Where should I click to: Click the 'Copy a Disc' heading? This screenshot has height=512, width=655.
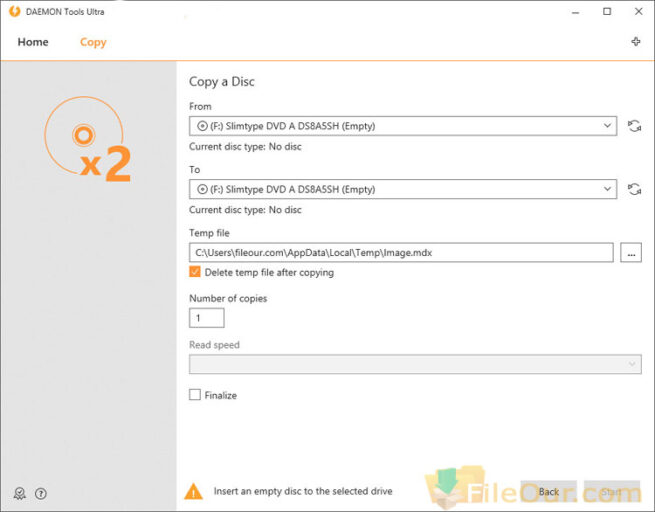point(221,82)
